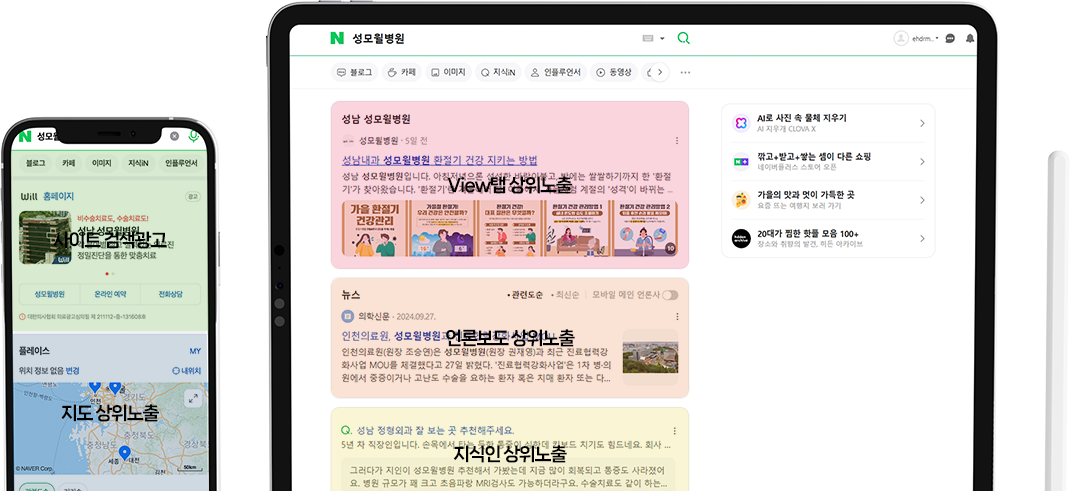Screen dimensions: 1070x491
Task: Click the green search magnifier icon on tablet
Action: click(684, 38)
